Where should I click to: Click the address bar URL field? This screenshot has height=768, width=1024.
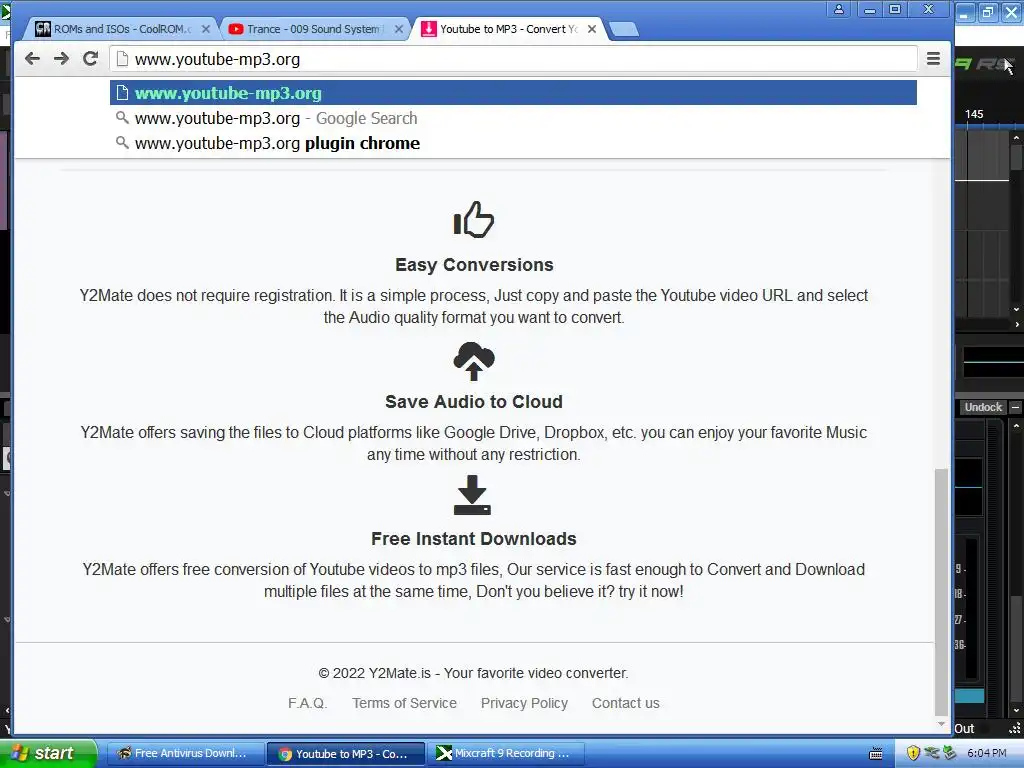point(513,59)
